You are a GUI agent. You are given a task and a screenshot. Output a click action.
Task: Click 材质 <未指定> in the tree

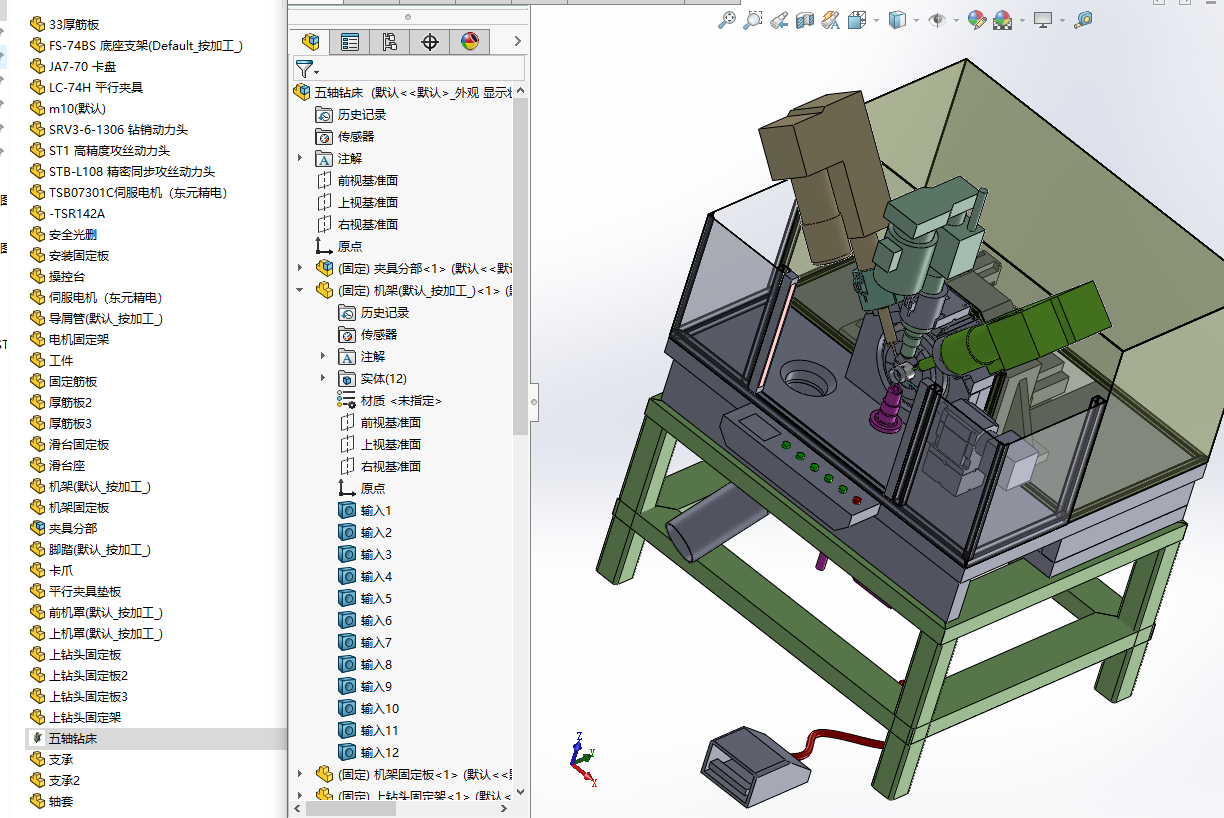click(400, 400)
